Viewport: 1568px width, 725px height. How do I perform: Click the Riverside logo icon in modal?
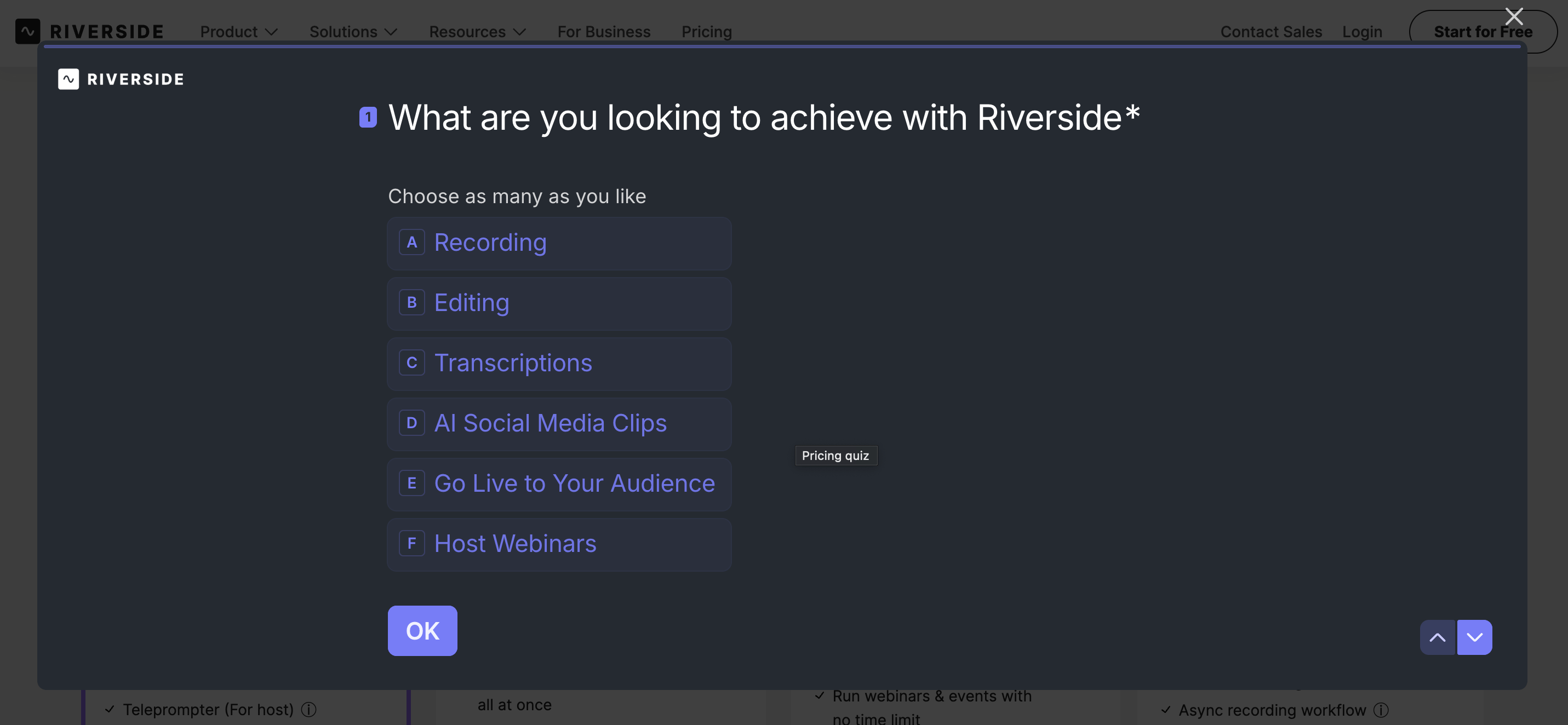[68, 79]
